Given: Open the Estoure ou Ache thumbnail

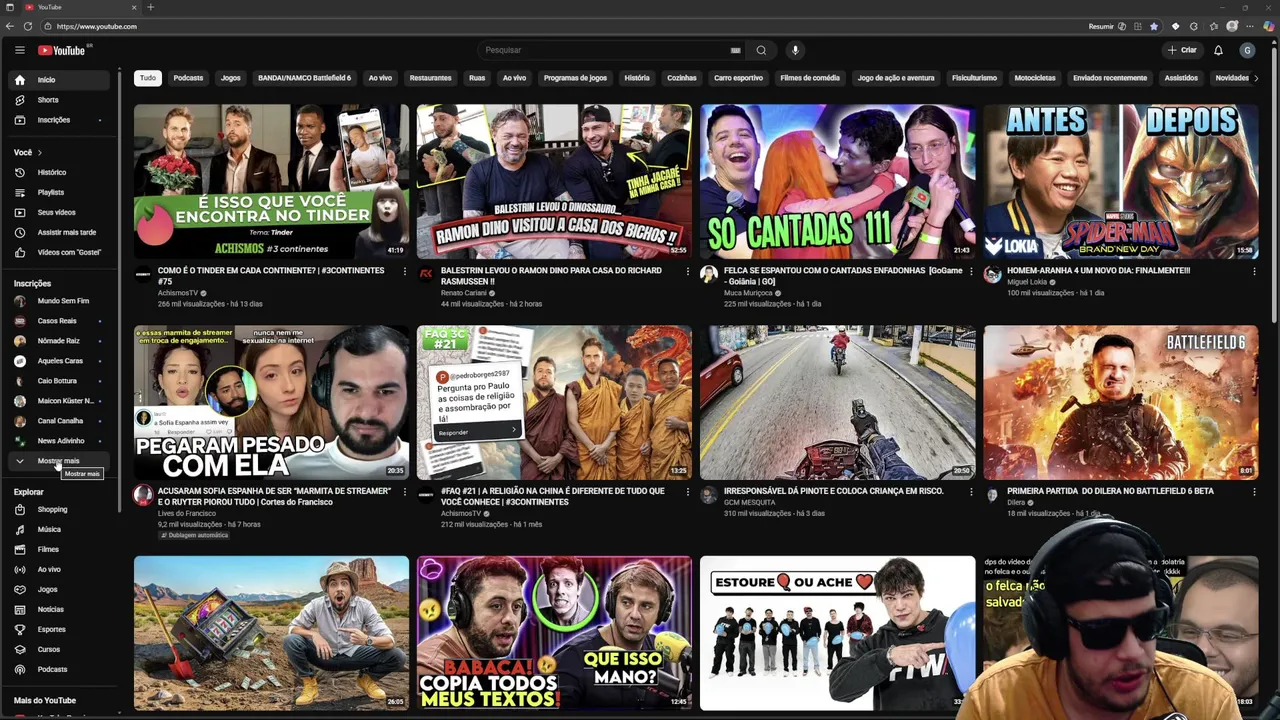Looking at the screenshot, I should (x=837, y=633).
